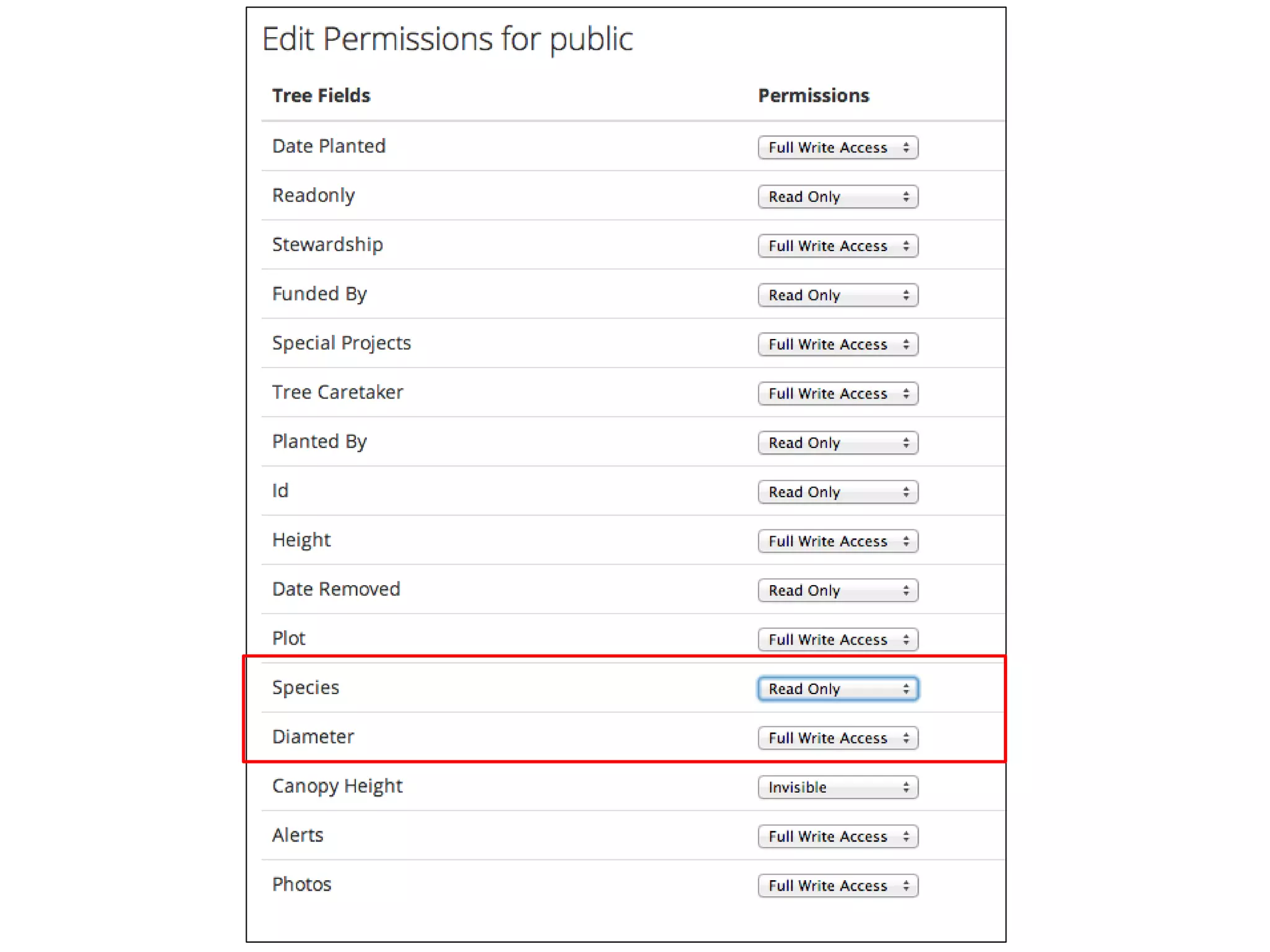
Task: Open the Readonly field permission dropdown
Action: point(837,196)
